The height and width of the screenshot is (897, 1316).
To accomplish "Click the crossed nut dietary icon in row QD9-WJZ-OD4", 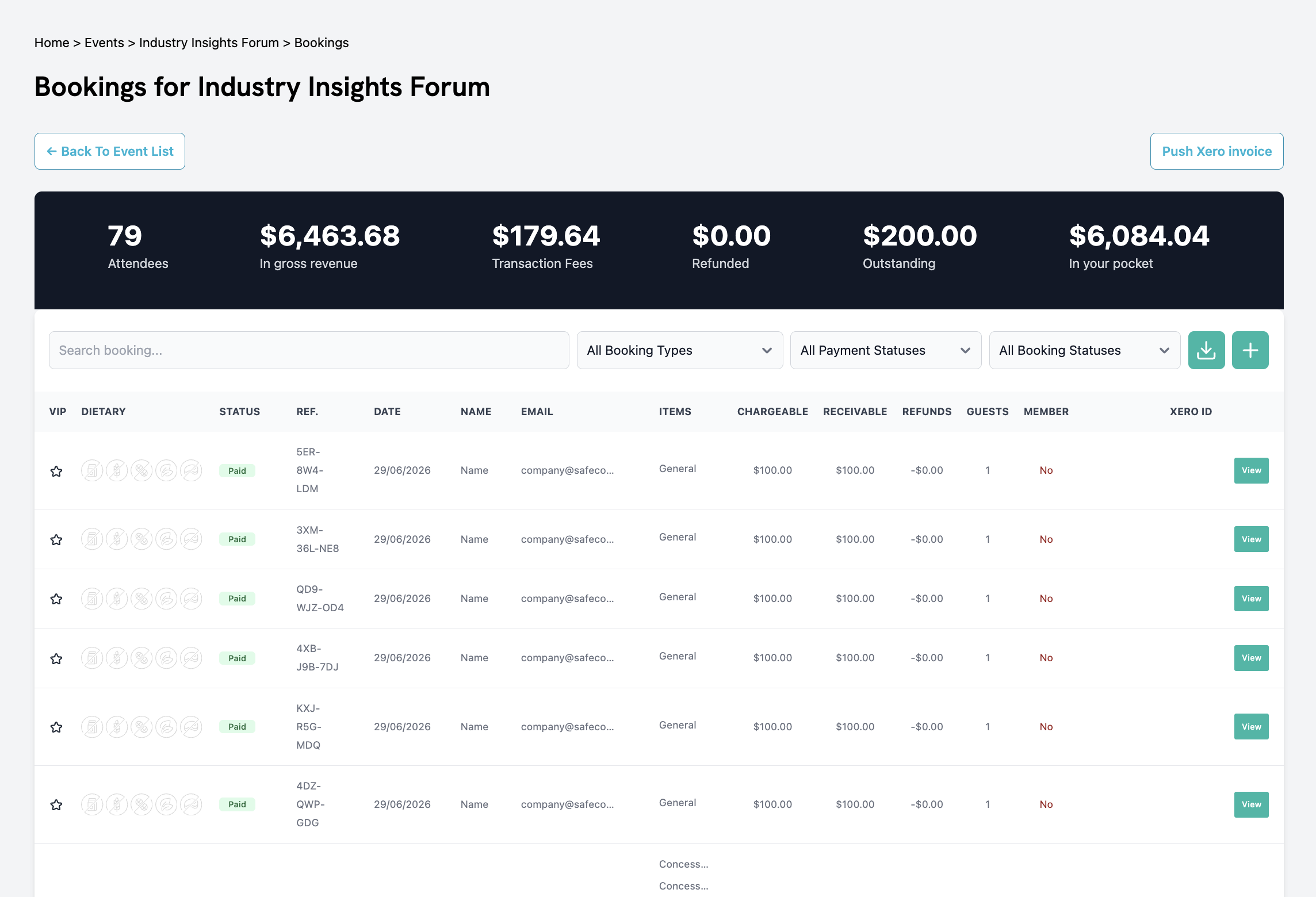I will (x=141, y=599).
